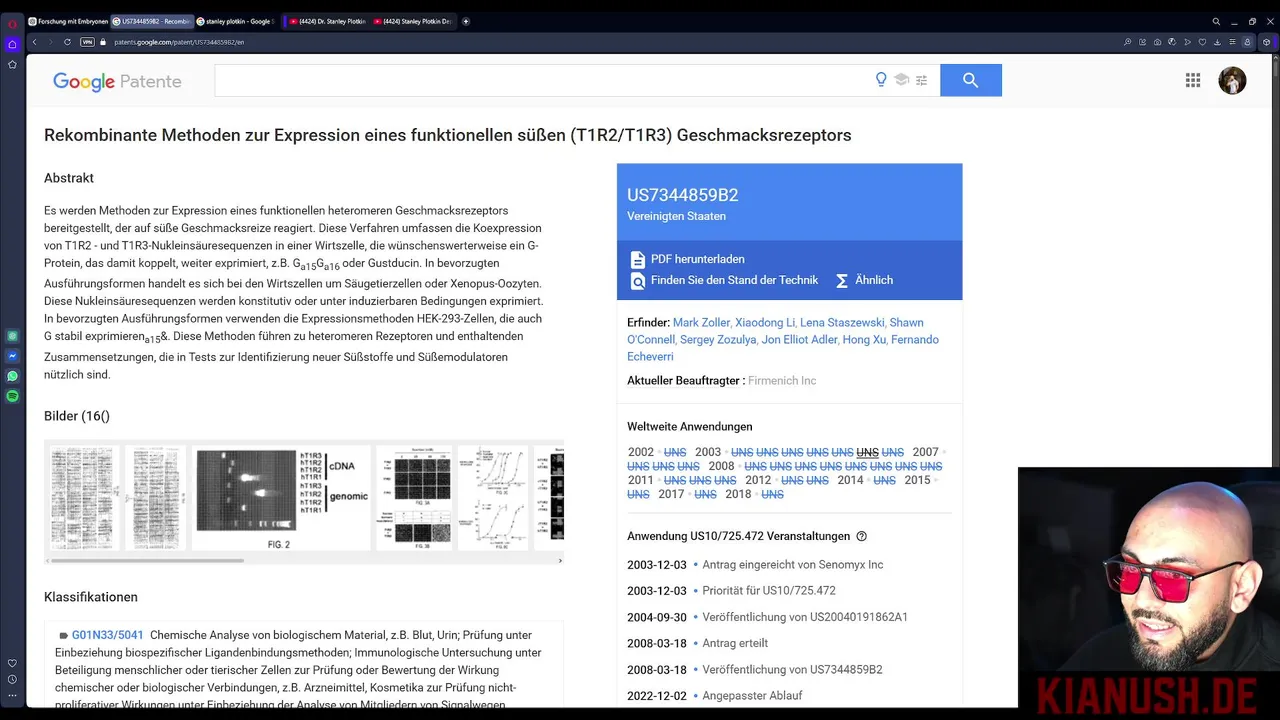Open the FIG. 3A grid thumbnail

pos(414,498)
